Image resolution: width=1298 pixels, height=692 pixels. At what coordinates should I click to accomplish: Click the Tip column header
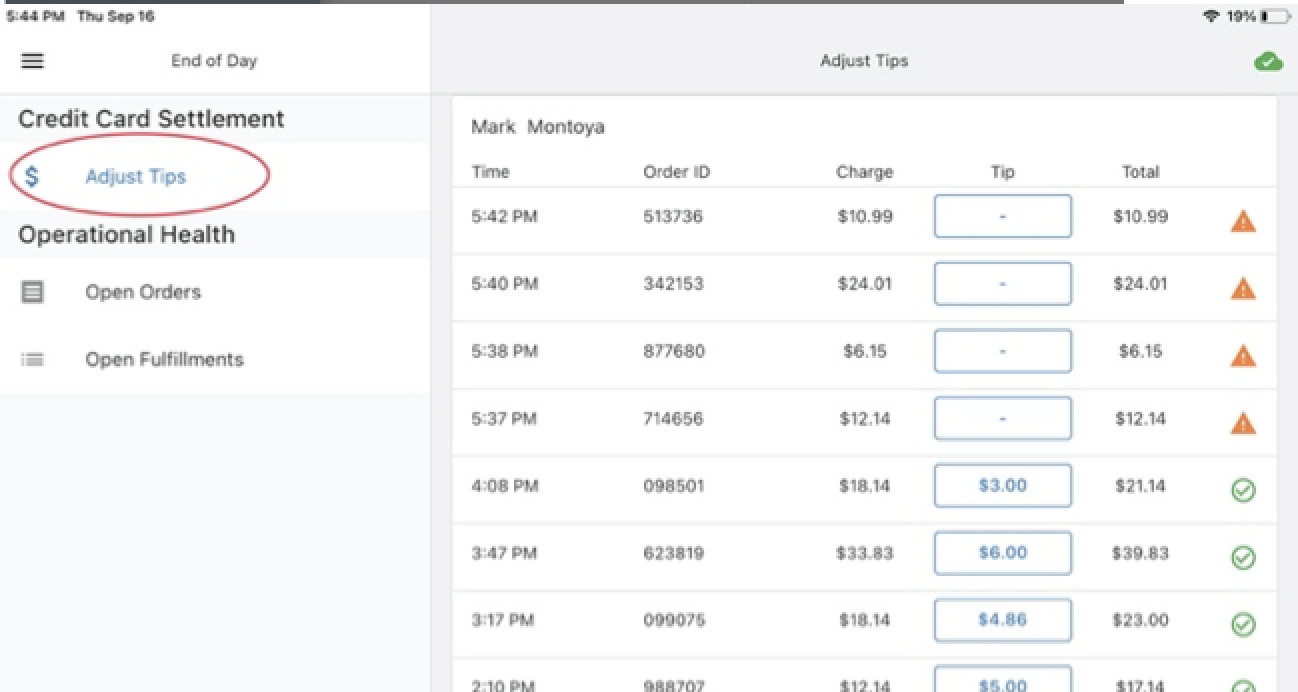tap(1002, 172)
